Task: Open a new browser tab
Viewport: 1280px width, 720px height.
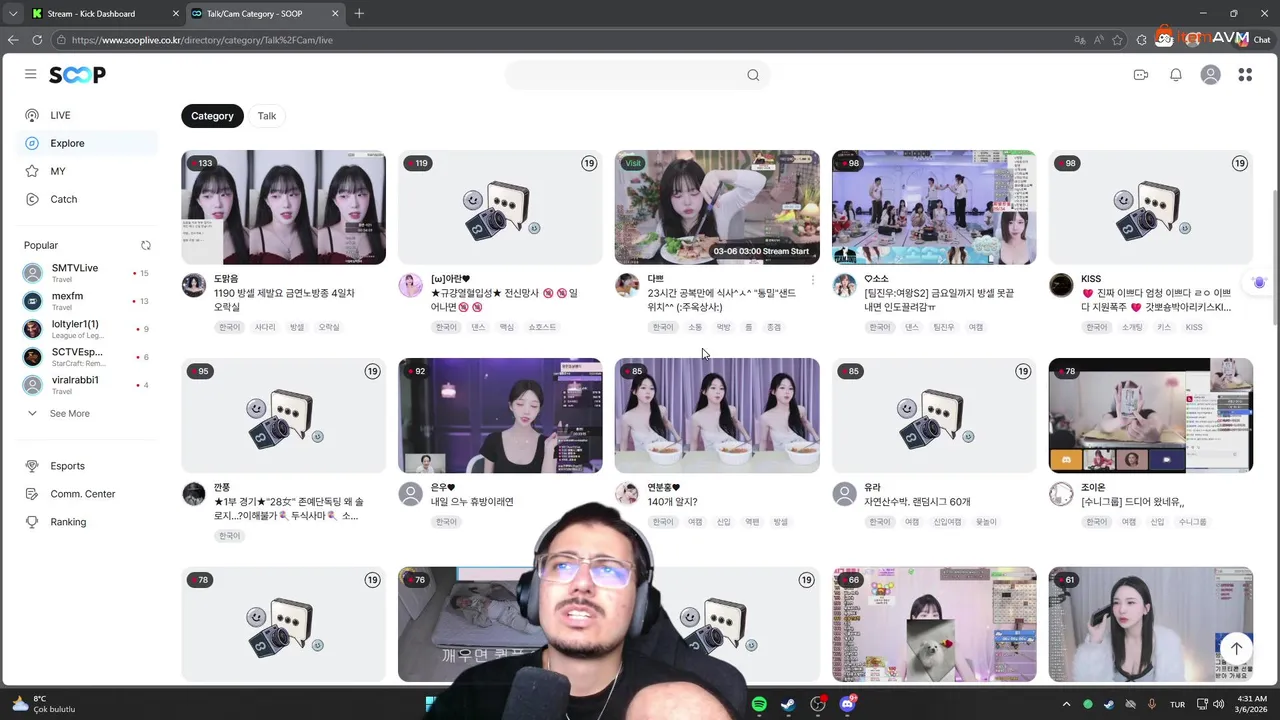Action: point(359,13)
